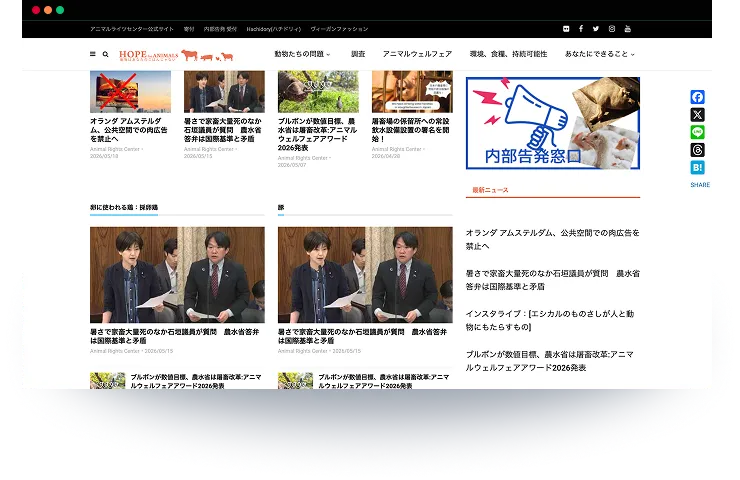Open the Twitter icon in top bar

(x=596, y=29)
